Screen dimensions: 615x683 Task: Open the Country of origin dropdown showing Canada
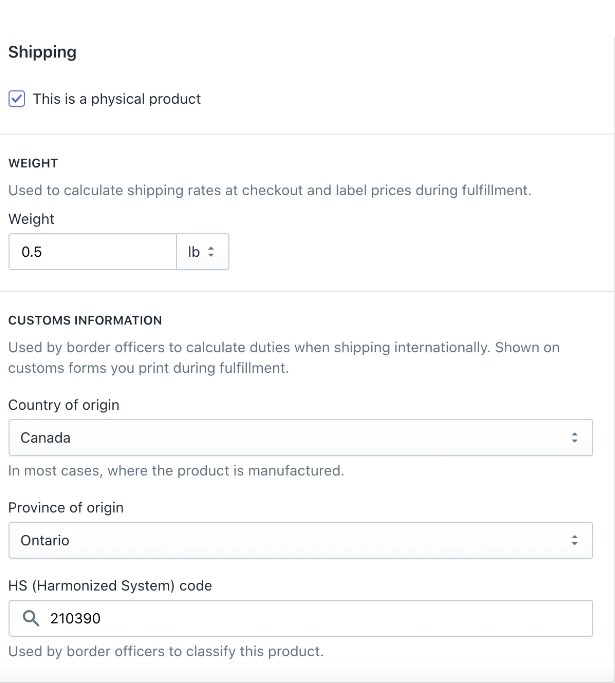pyautogui.click(x=301, y=438)
